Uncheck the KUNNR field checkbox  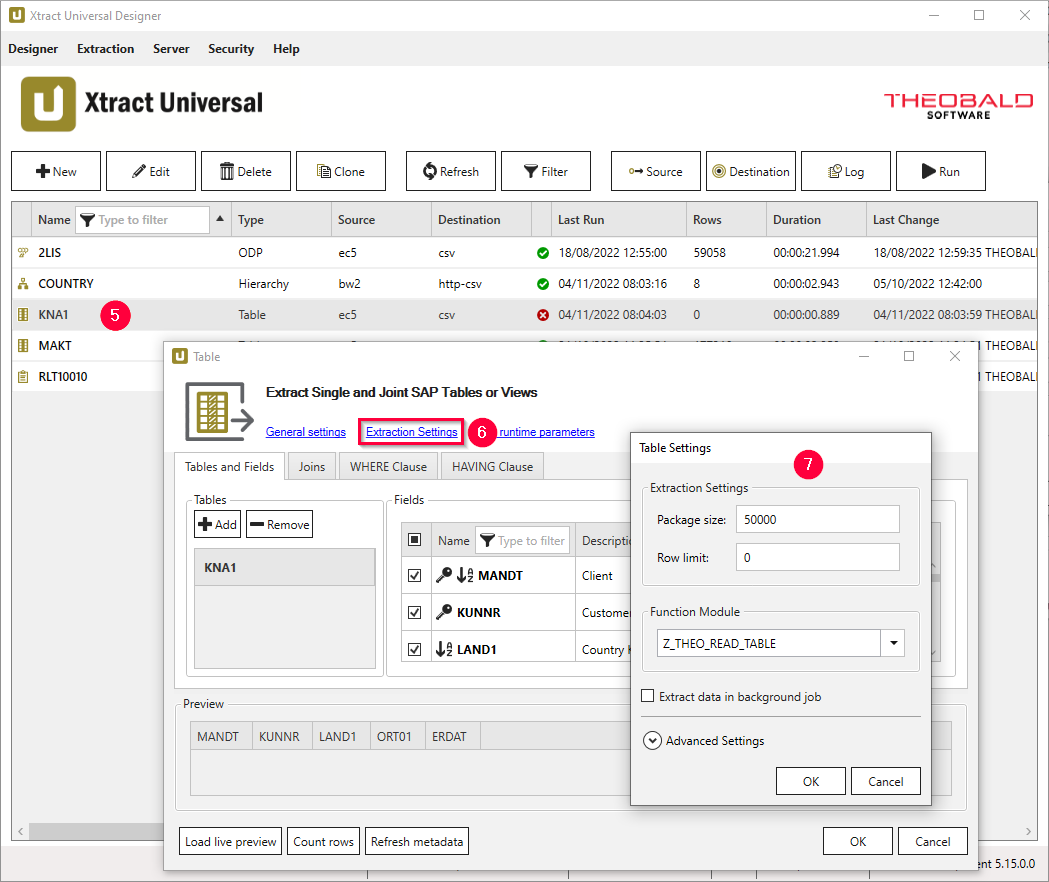415,612
